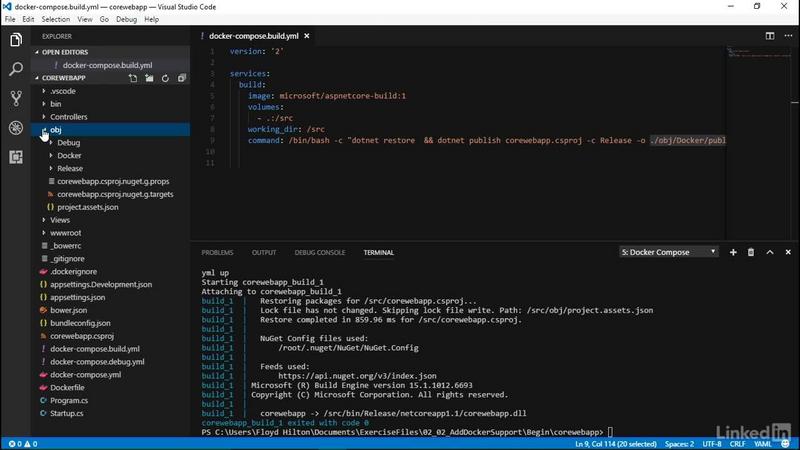The height and width of the screenshot is (450, 800).
Task: Open project.assets.json file
Action: (x=88, y=207)
